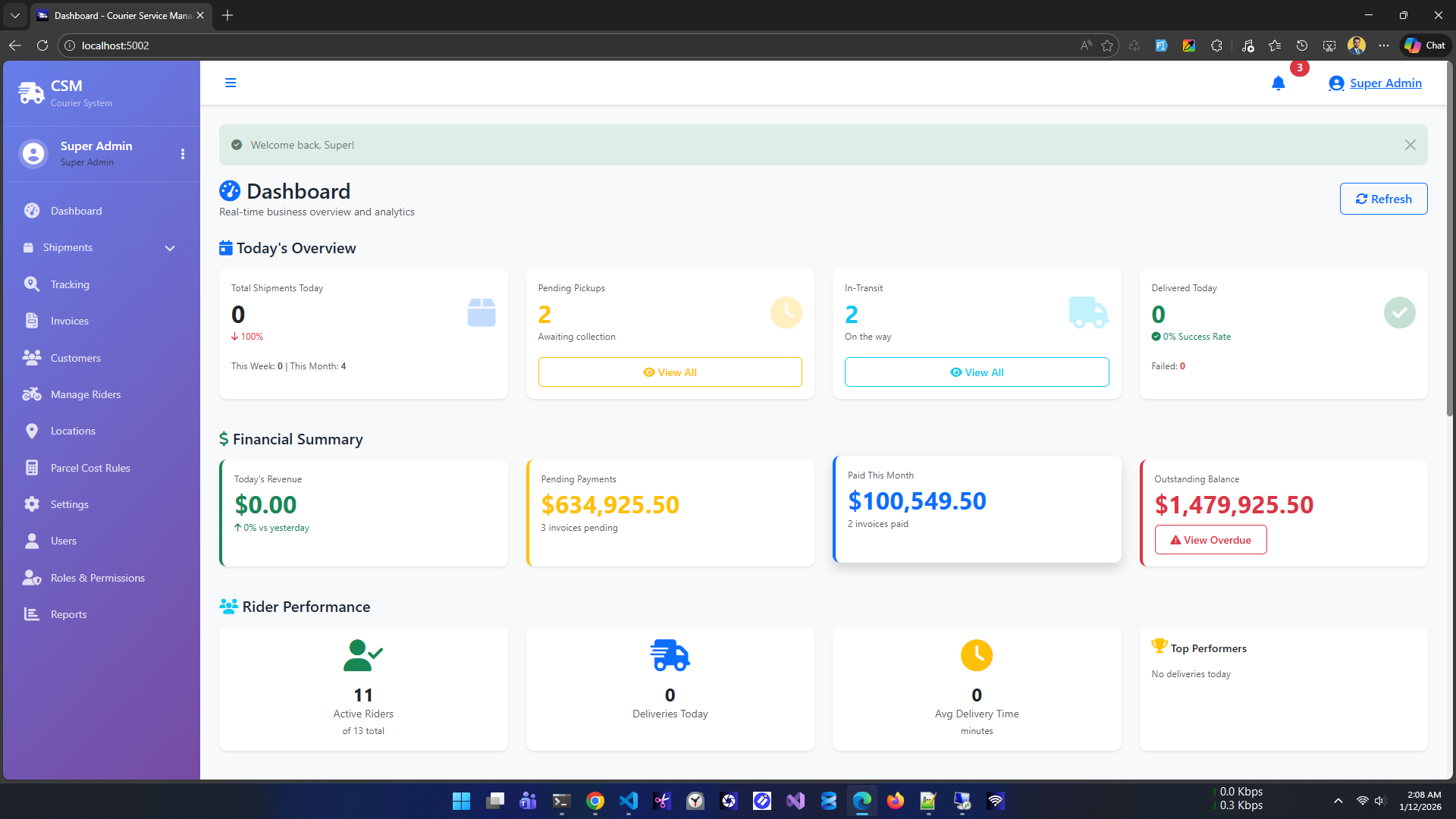Screen dimensions: 1456x819
Task: Open the Customers page
Action: 75,357
